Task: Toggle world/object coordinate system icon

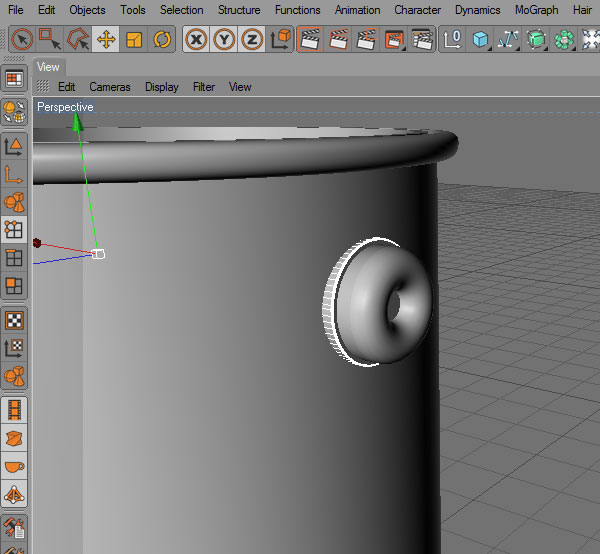Action: click(x=280, y=39)
